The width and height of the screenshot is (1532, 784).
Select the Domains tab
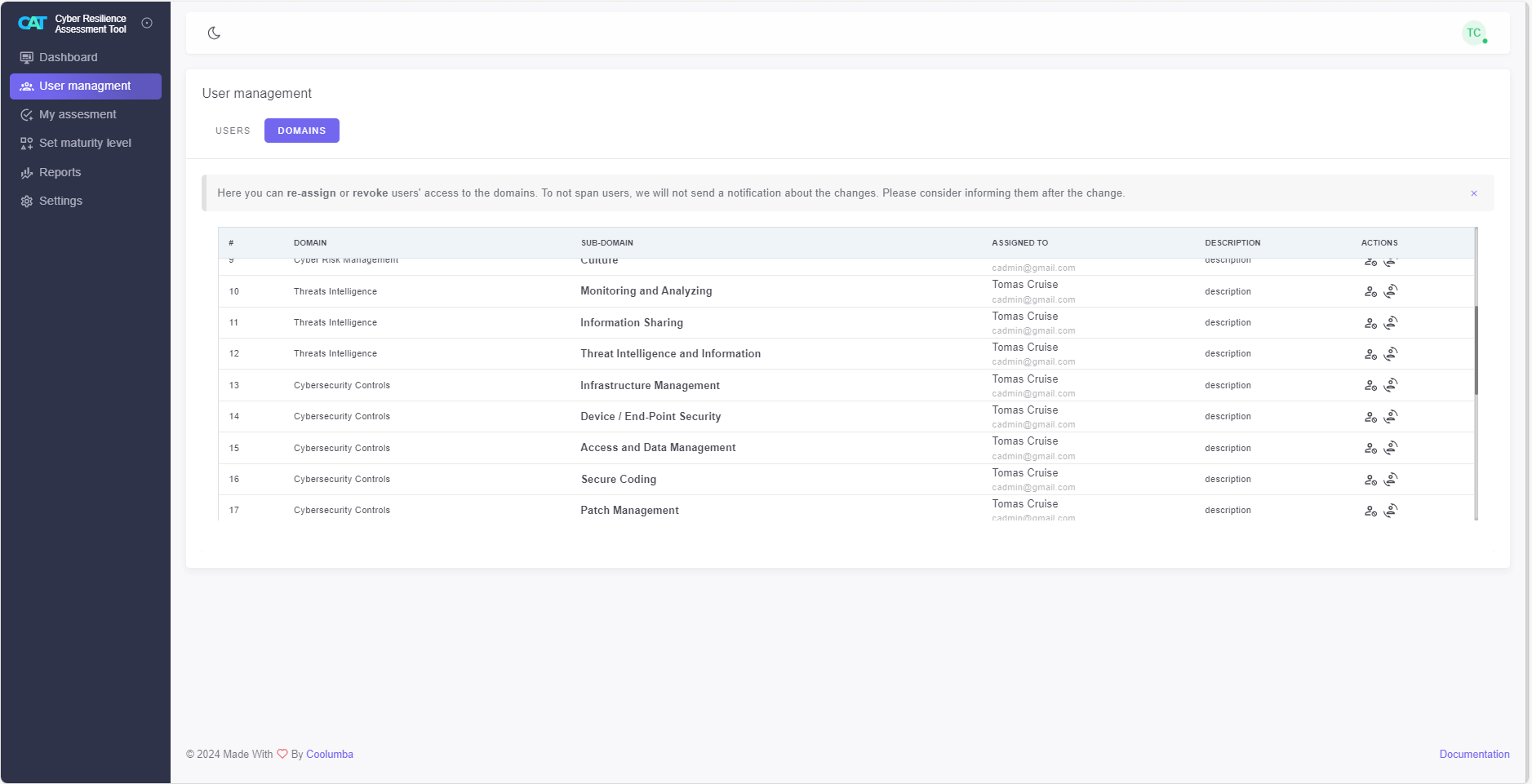click(301, 131)
